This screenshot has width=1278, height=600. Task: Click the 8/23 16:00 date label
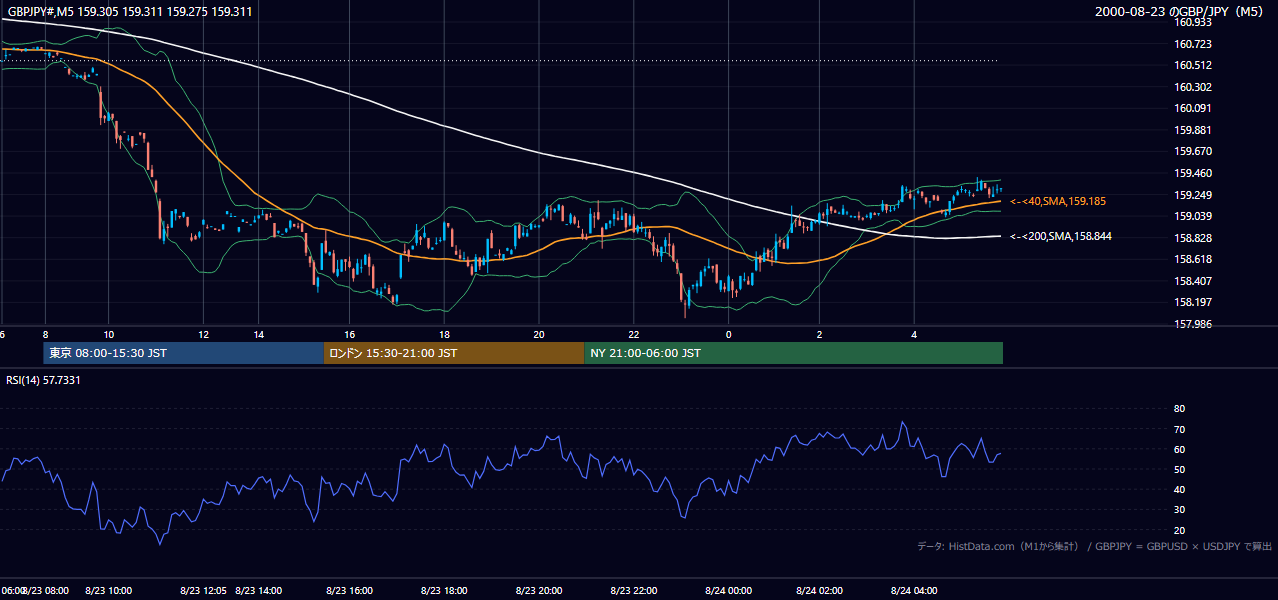point(350,591)
